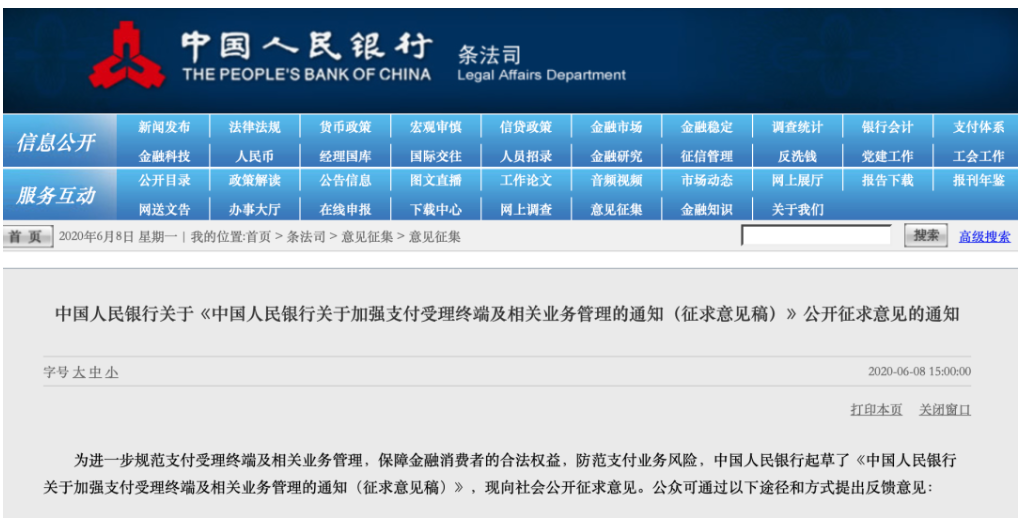Go to 党建工作 page
The height and width of the screenshot is (522, 1021).
click(888, 157)
